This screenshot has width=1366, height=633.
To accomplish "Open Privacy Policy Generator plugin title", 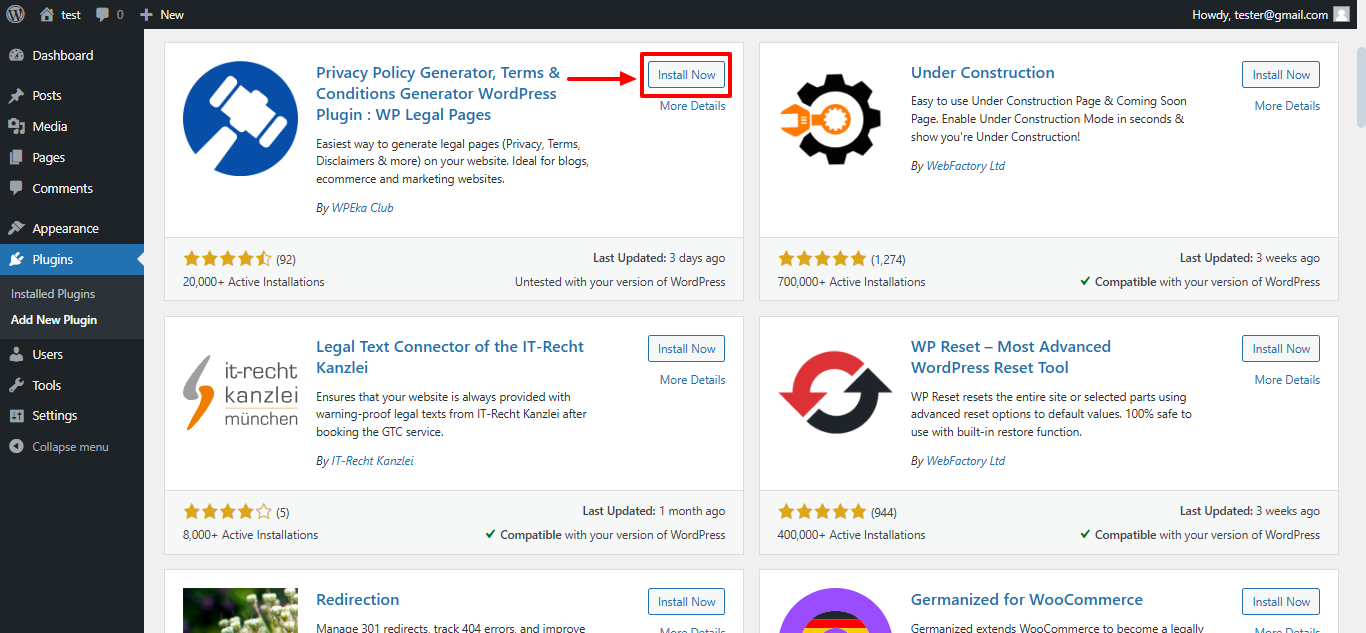I will 438,94.
